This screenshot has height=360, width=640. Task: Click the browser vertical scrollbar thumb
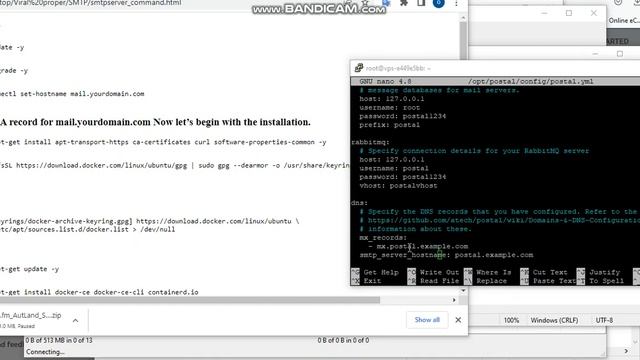point(463,41)
